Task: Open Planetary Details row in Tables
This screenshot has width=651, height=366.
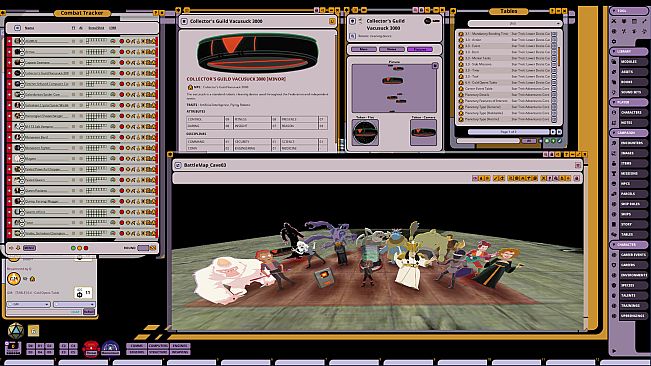Action: [x=508, y=95]
